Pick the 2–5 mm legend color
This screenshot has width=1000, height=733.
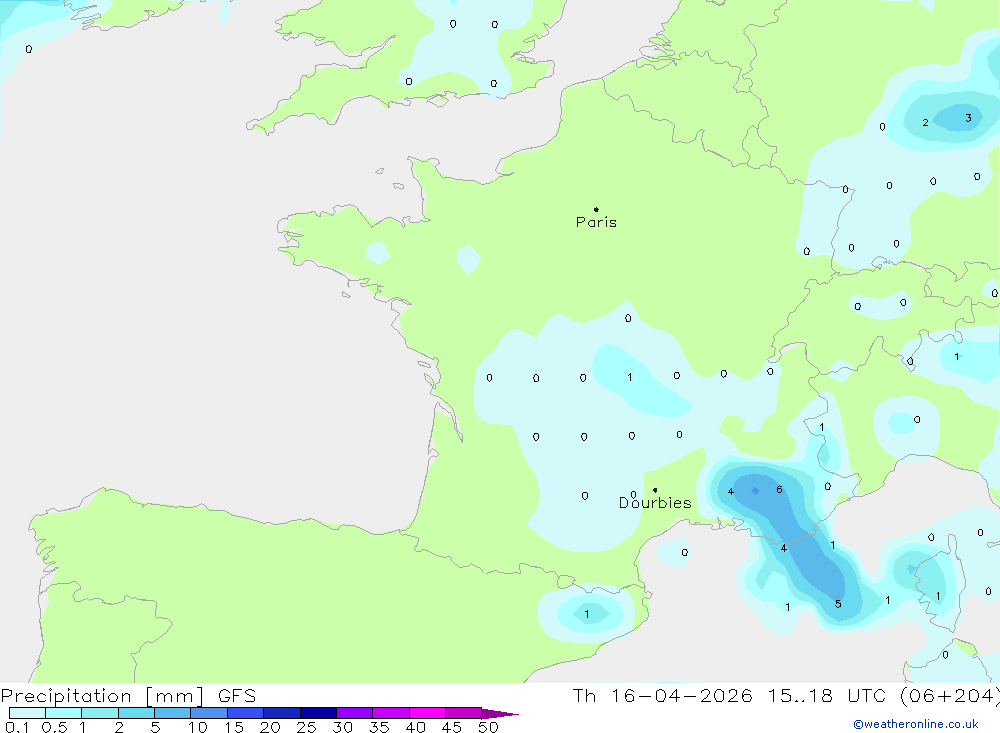point(136,713)
